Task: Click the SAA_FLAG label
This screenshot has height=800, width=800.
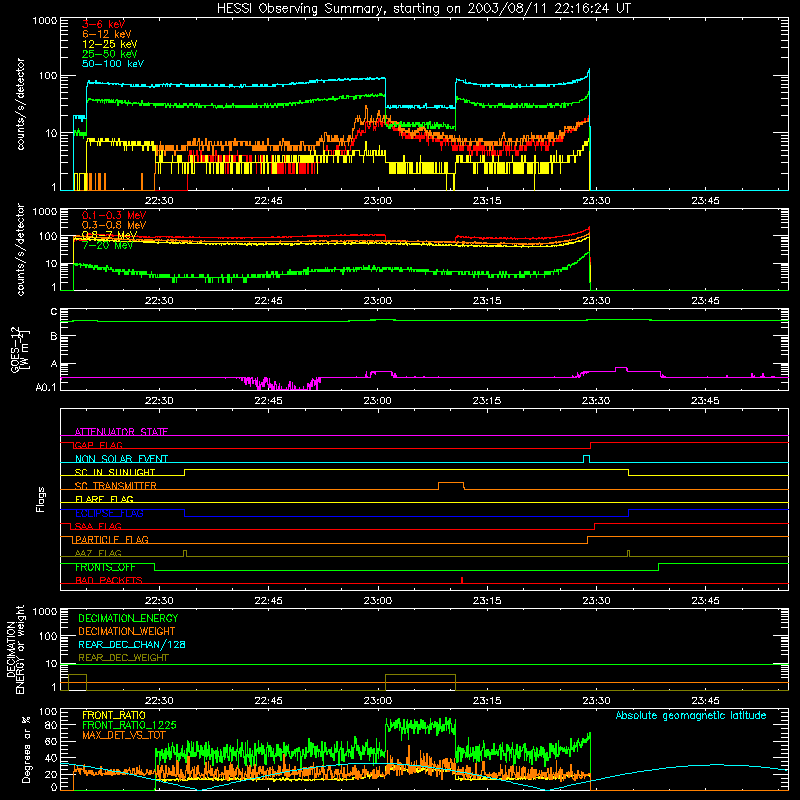Action: click(98, 526)
